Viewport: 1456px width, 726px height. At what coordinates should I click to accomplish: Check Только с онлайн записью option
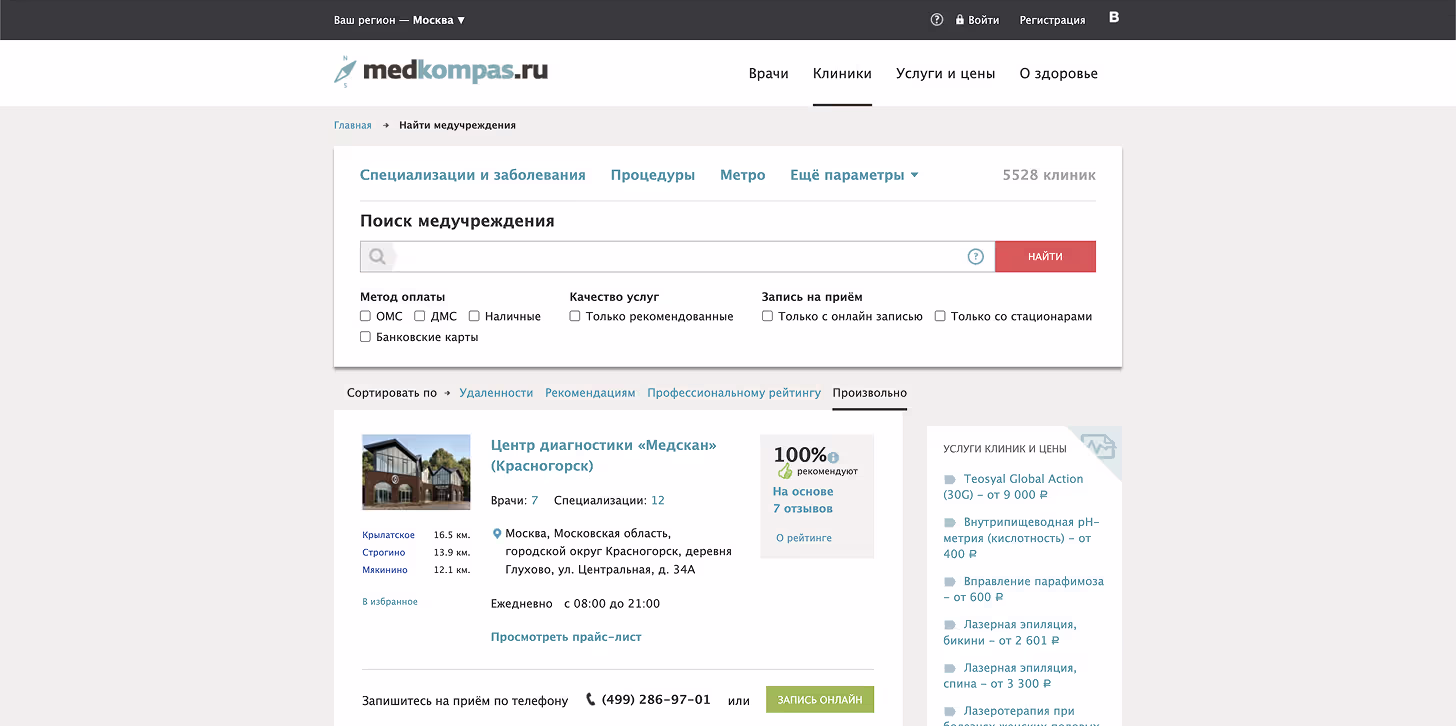tap(767, 316)
